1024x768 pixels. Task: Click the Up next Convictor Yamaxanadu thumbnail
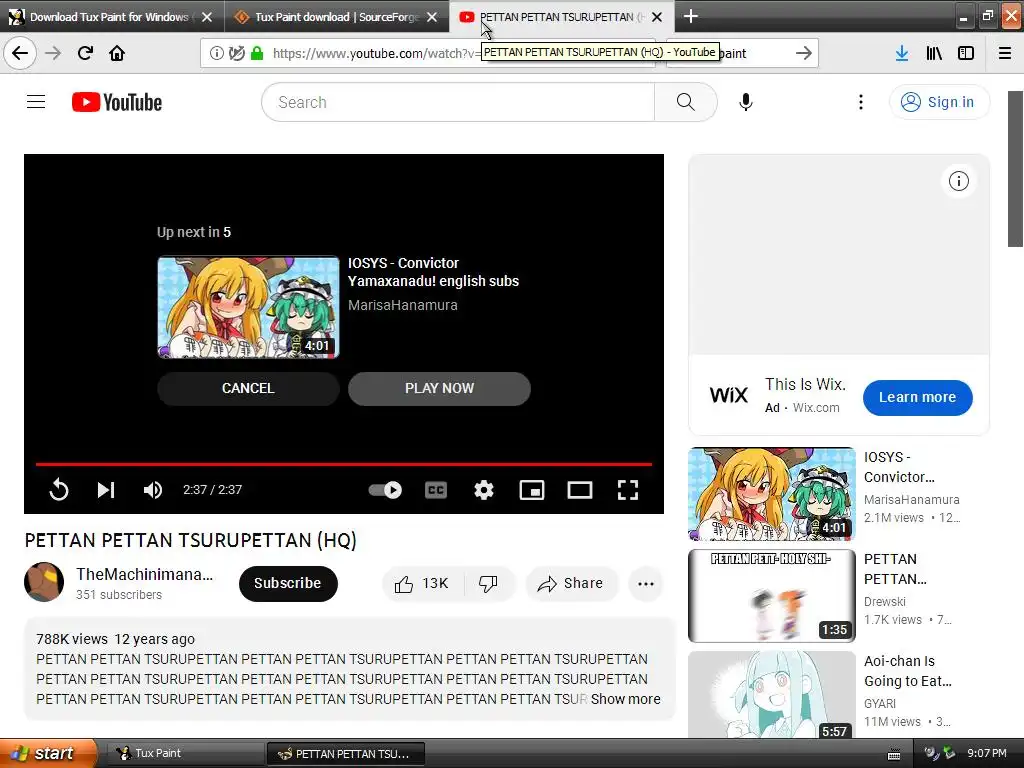[248, 307]
